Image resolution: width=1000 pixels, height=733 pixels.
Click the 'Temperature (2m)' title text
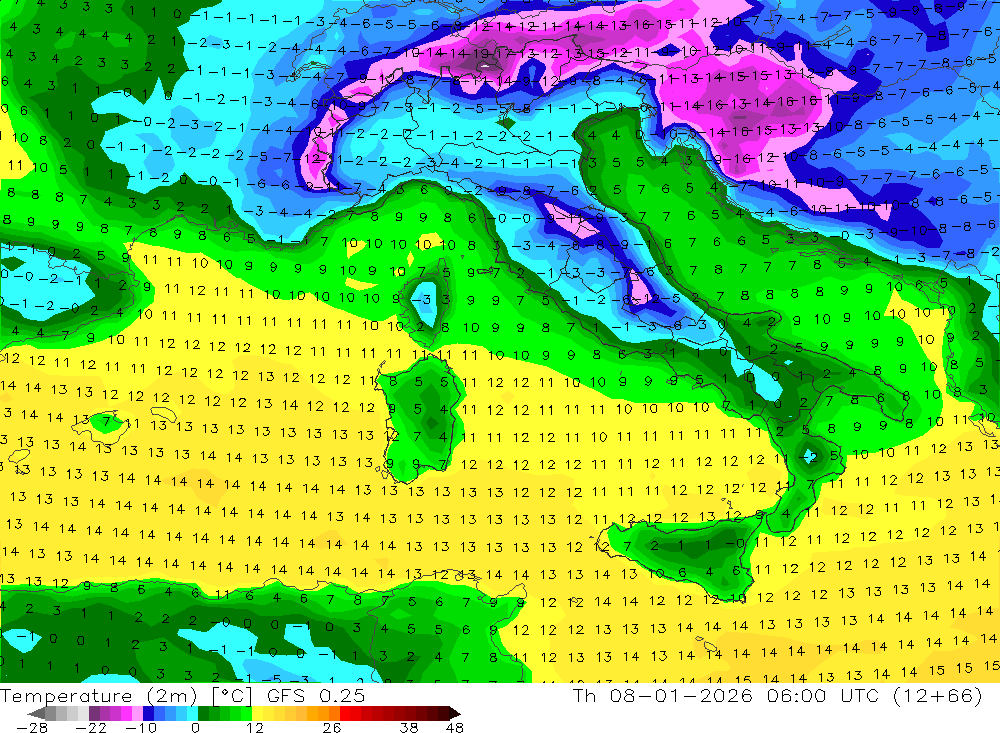tap(98, 696)
